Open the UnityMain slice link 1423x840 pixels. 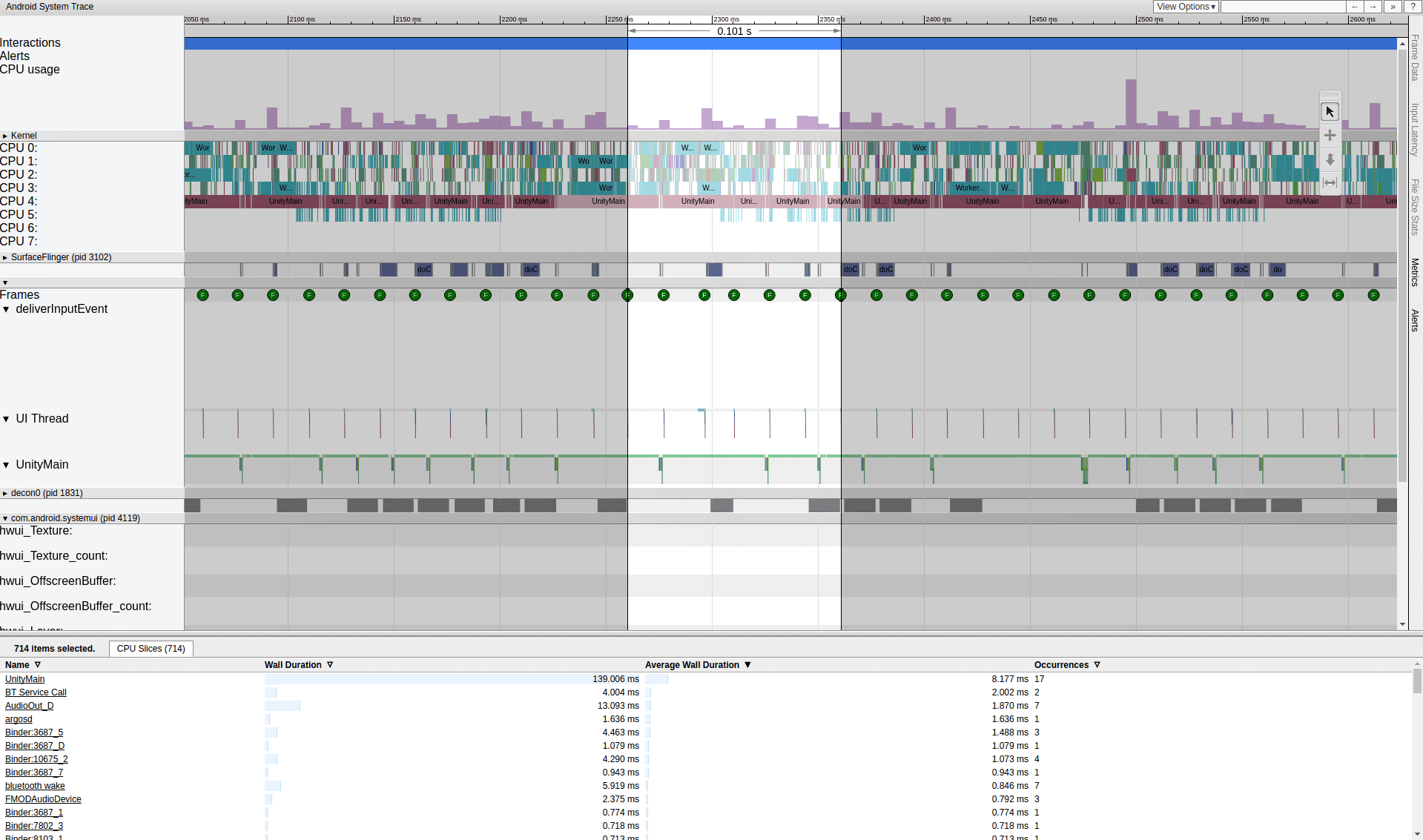24,679
